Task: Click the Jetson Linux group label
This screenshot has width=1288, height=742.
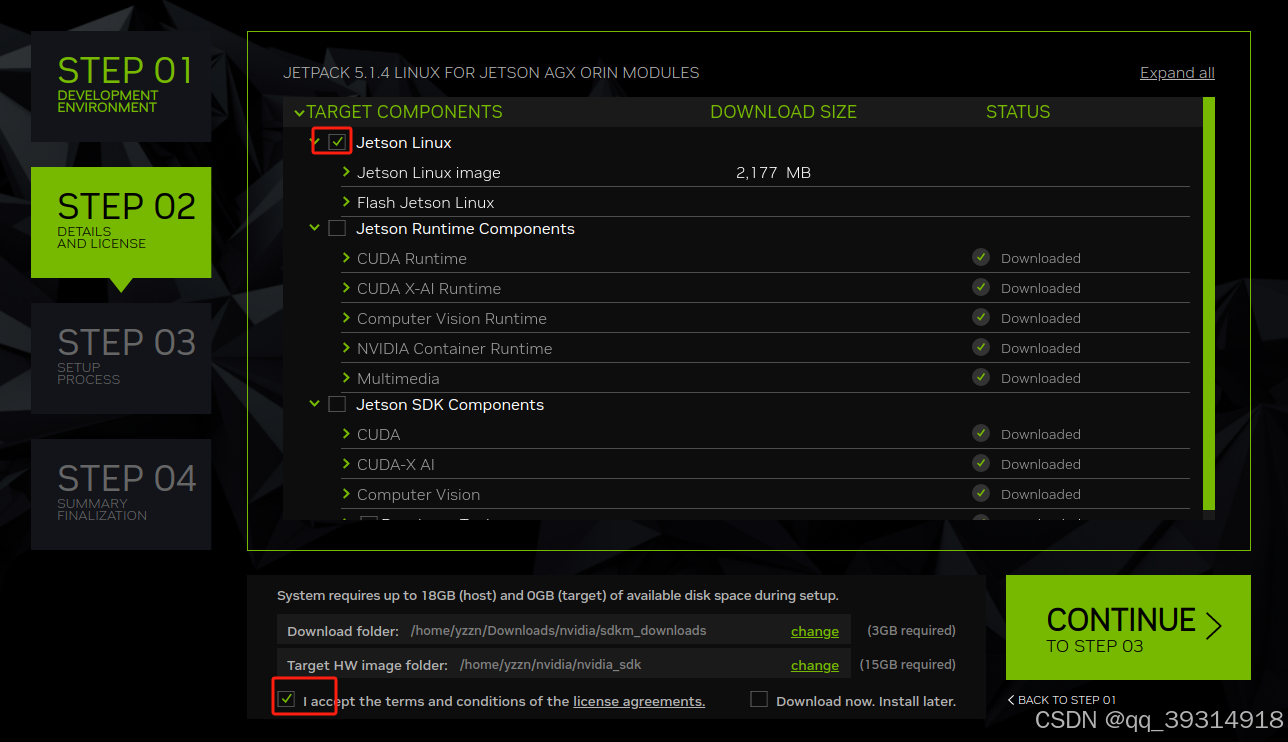Action: 404,143
